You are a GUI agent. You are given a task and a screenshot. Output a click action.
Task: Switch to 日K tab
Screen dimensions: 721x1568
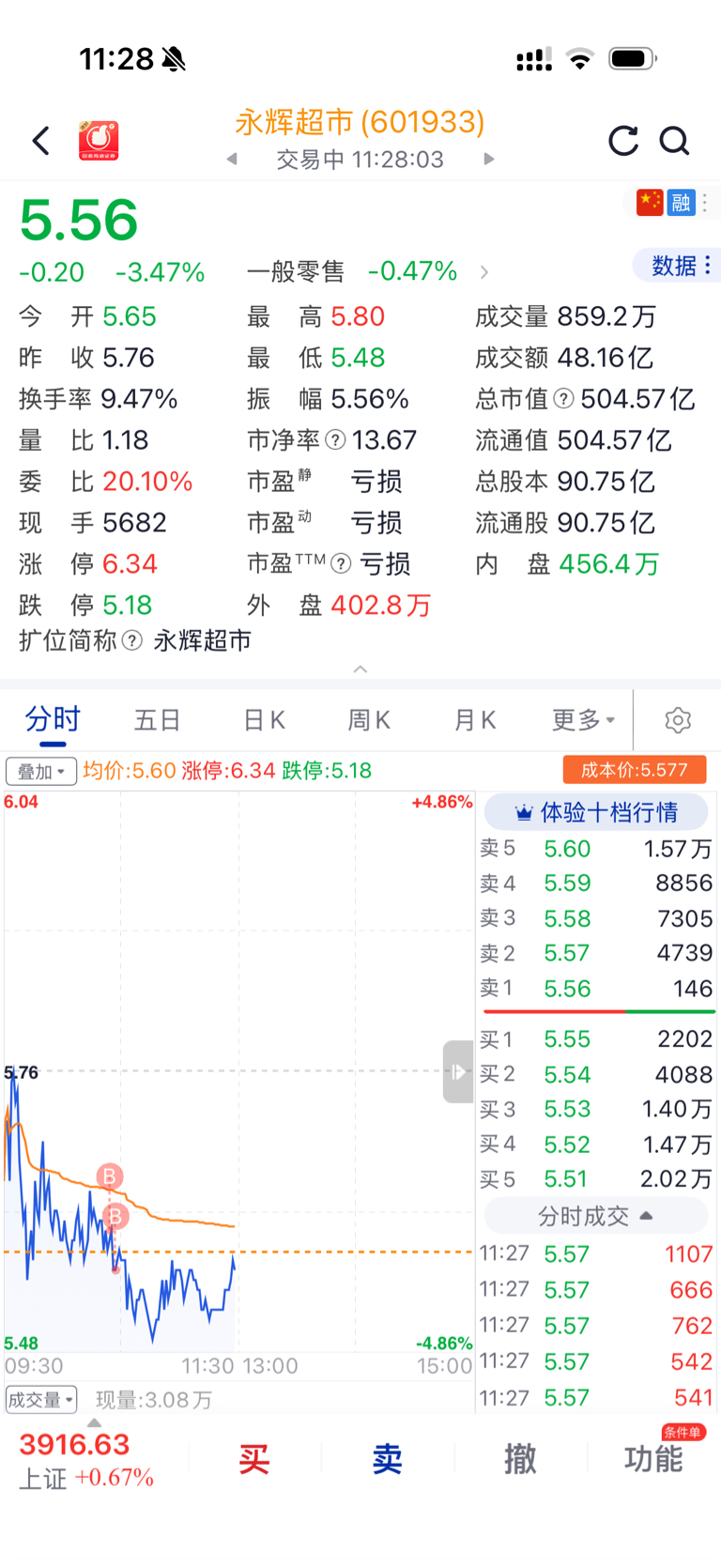point(264,720)
